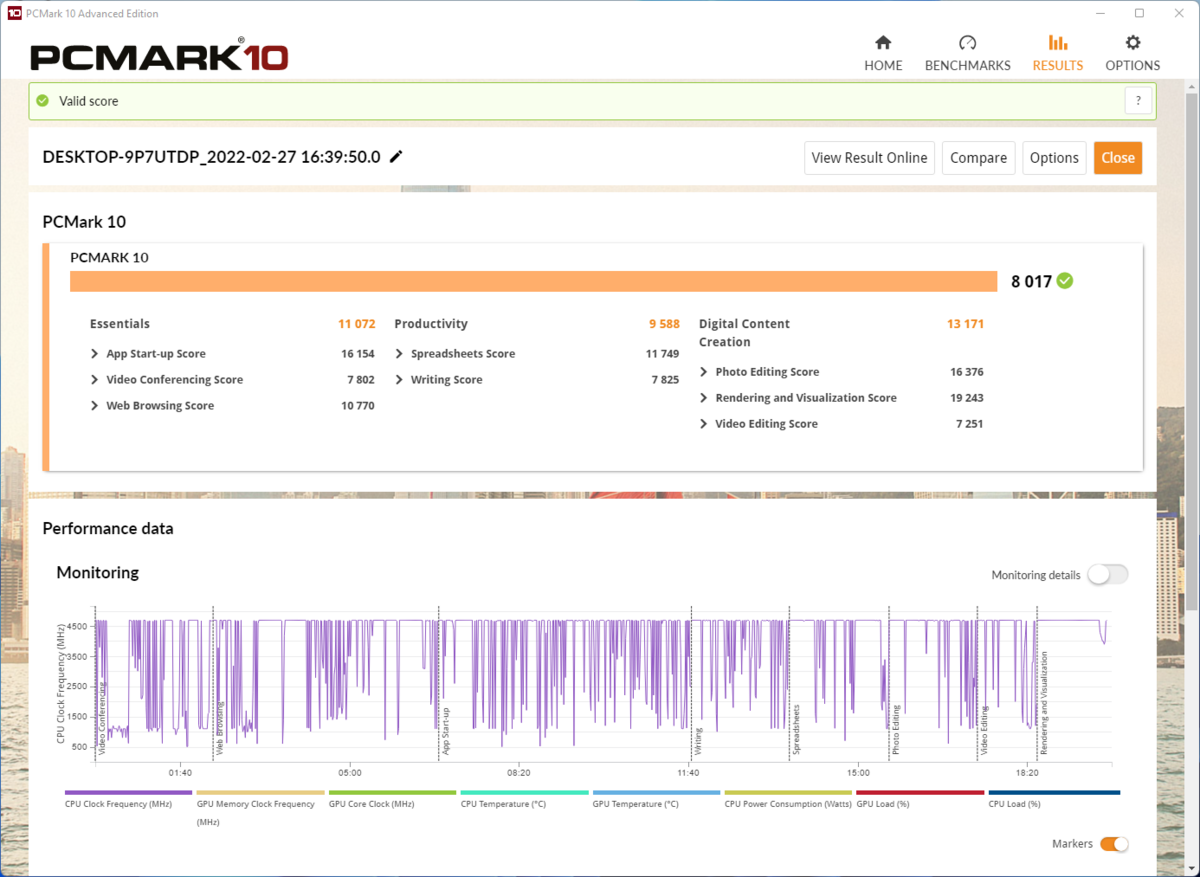1200x877 pixels.
Task: Click the Spreadsheets chart marker
Action: point(797,730)
